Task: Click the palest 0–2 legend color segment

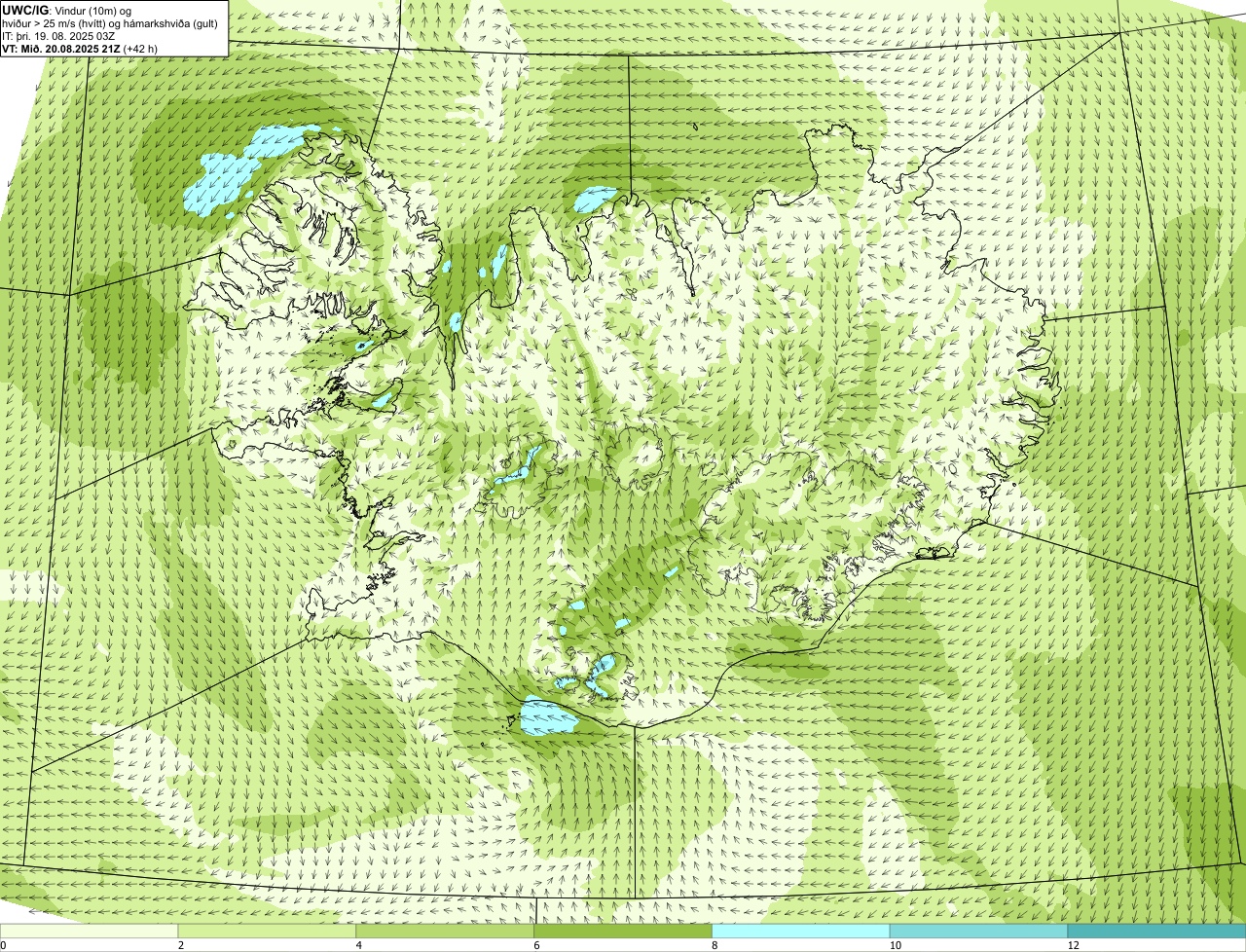Action: click(90, 932)
